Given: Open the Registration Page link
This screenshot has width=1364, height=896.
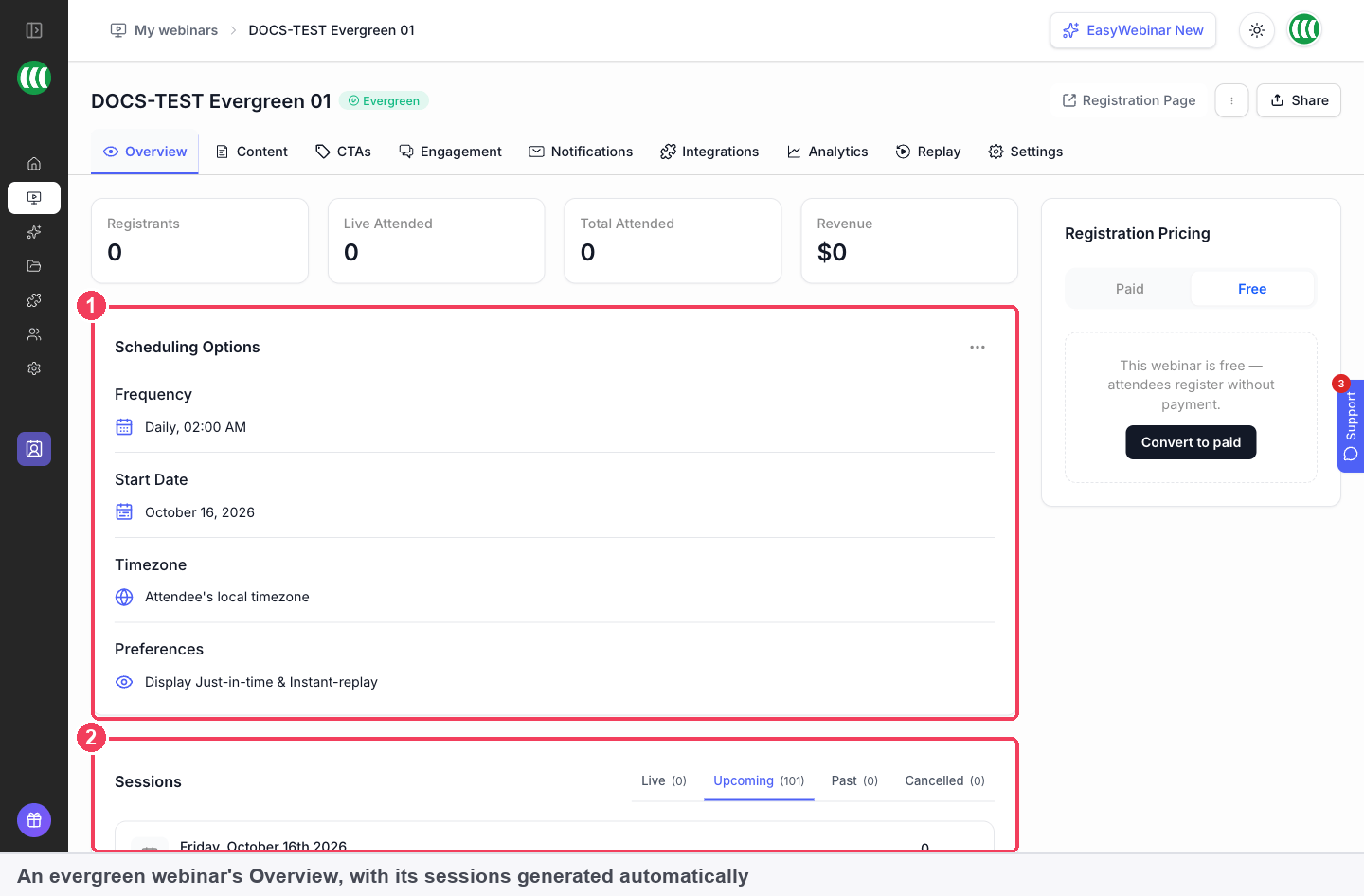Looking at the screenshot, I should [x=1128, y=100].
